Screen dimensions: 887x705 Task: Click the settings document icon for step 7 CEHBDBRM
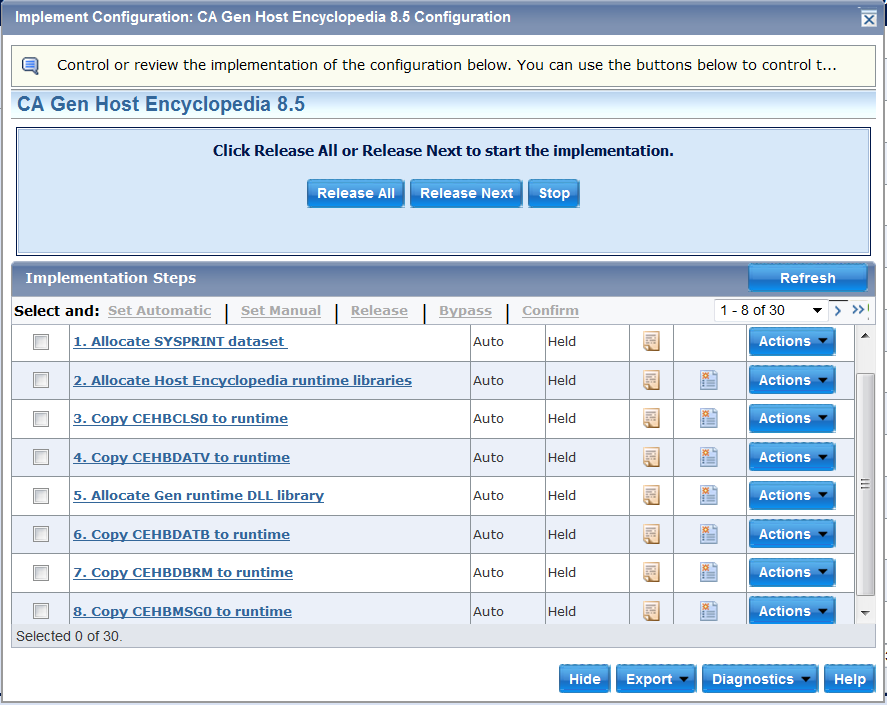pos(709,573)
